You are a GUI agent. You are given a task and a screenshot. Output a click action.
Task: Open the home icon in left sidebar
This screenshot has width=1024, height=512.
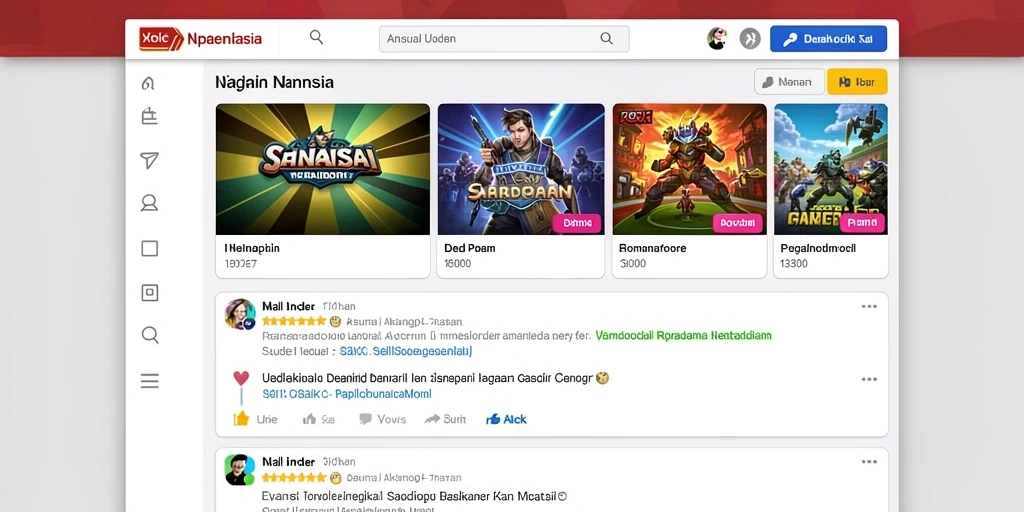(148, 83)
